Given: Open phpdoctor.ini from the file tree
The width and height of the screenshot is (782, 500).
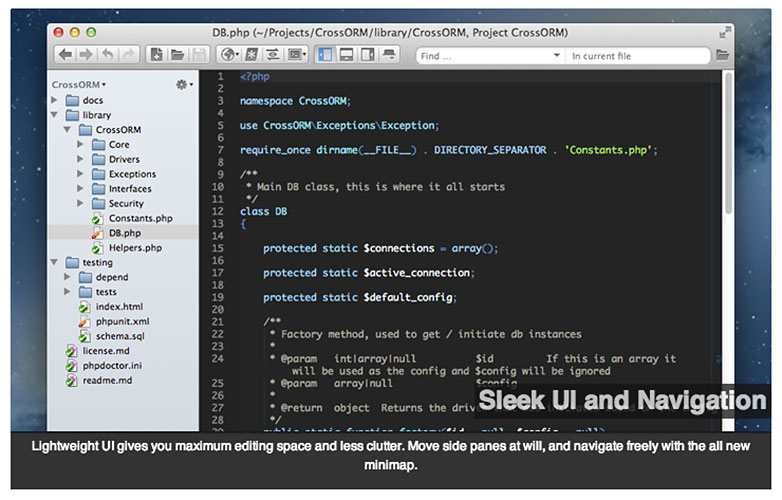Looking at the screenshot, I should point(112,365).
